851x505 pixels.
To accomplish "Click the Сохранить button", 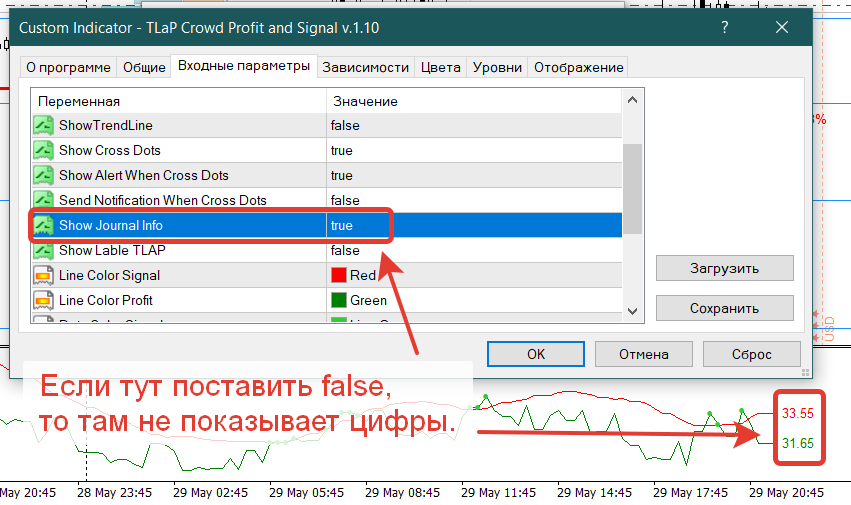I will click(x=725, y=308).
